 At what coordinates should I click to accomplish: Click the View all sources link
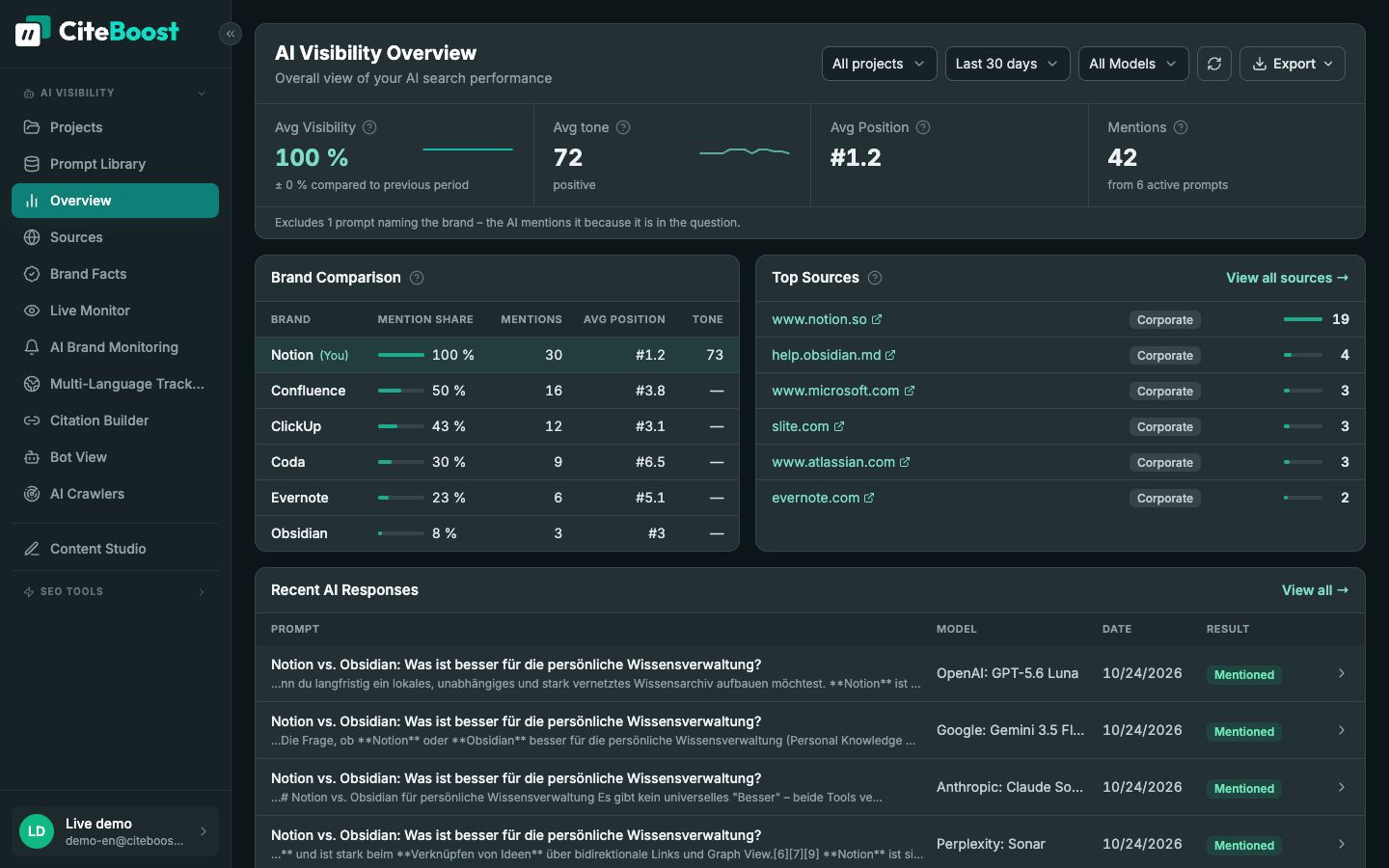(1287, 278)
